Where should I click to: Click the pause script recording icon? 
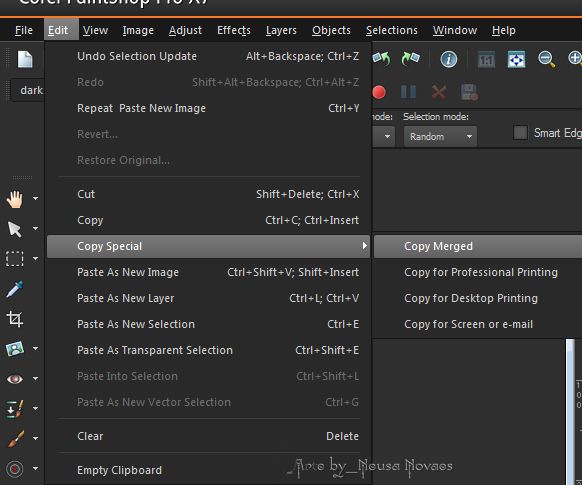(408, 92)
